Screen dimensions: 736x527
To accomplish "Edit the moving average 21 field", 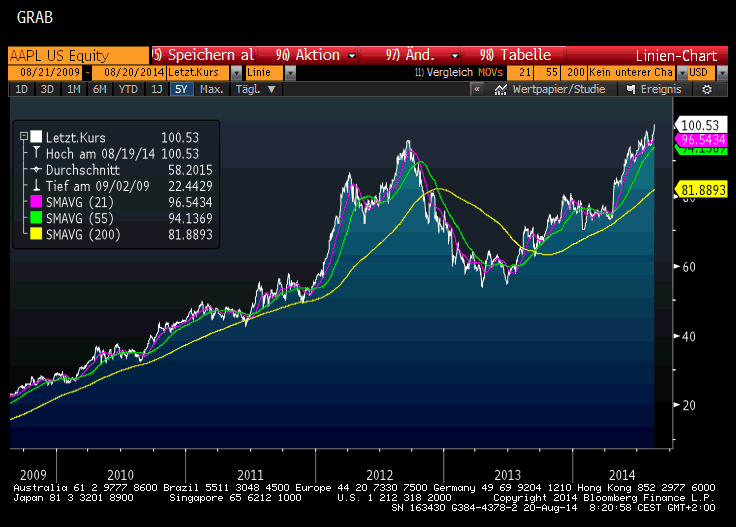I will [520, 73].
